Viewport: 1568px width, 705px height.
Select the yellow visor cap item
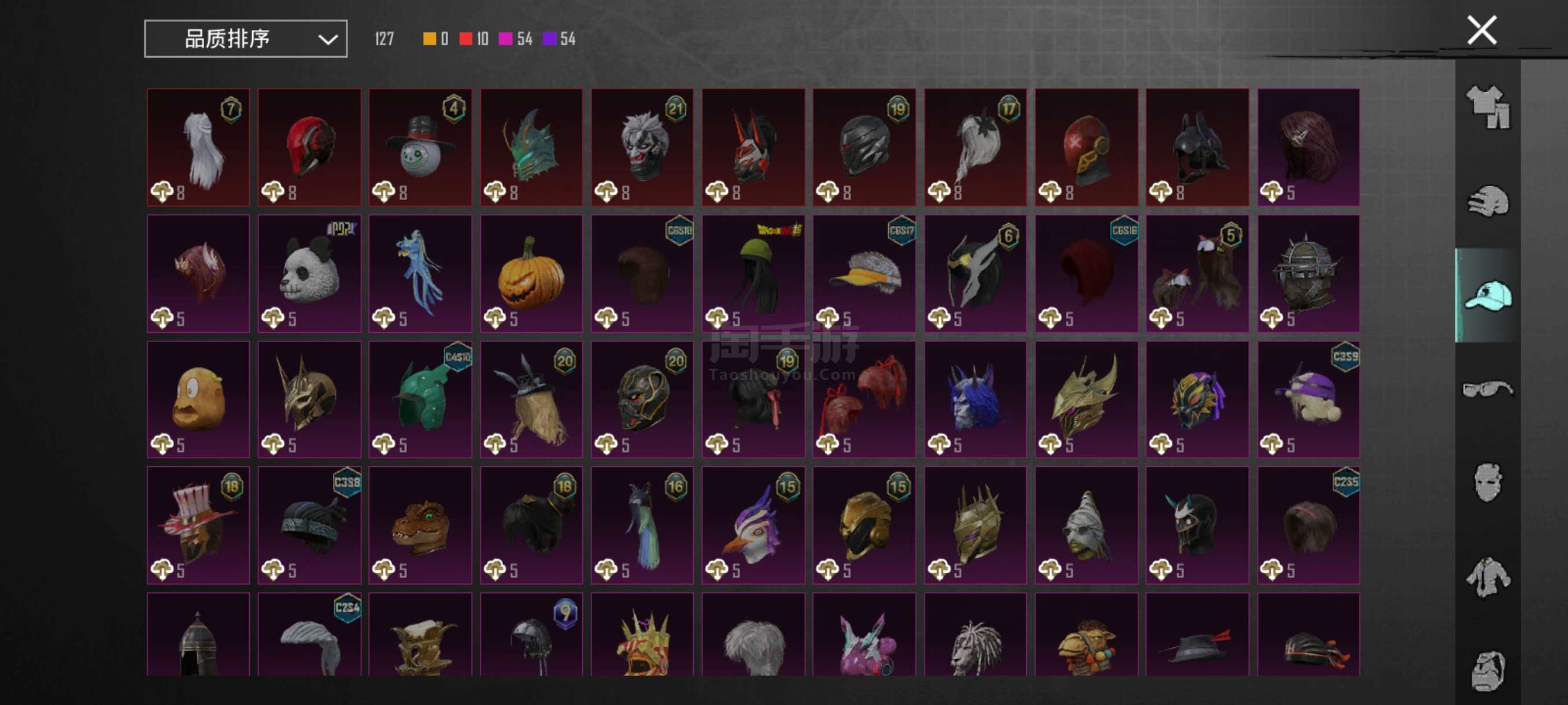[864, 273]
